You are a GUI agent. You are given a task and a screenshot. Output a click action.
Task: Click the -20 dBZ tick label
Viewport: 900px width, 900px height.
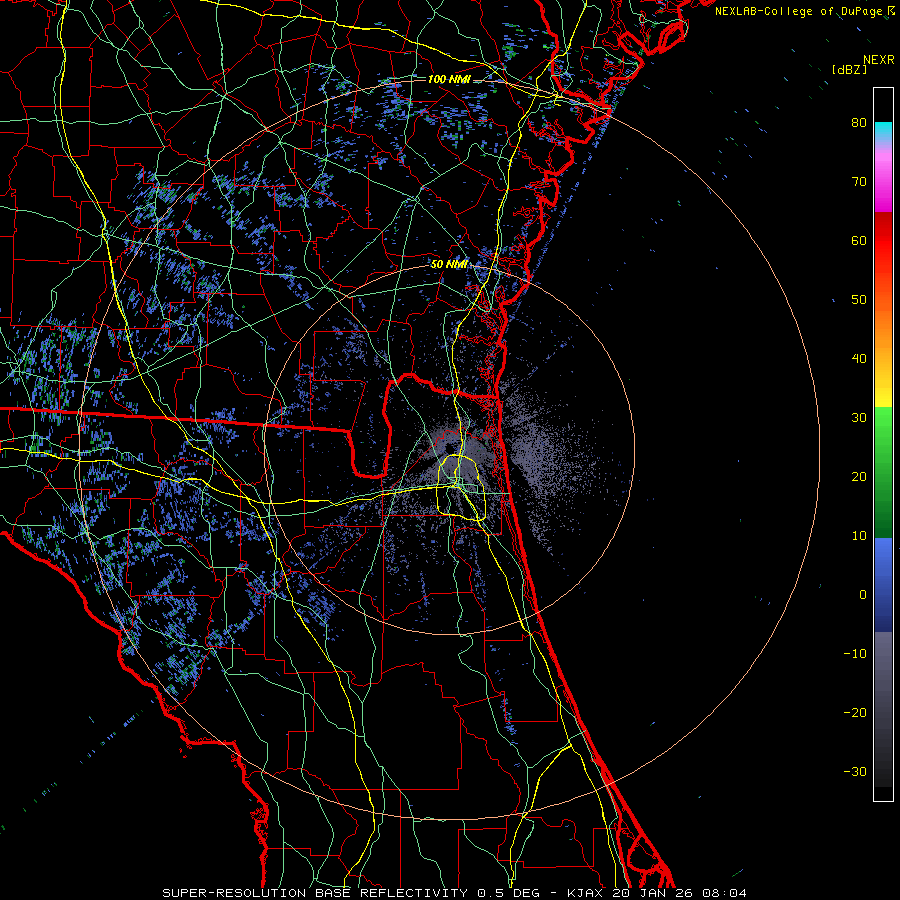[x=855, y=712]
